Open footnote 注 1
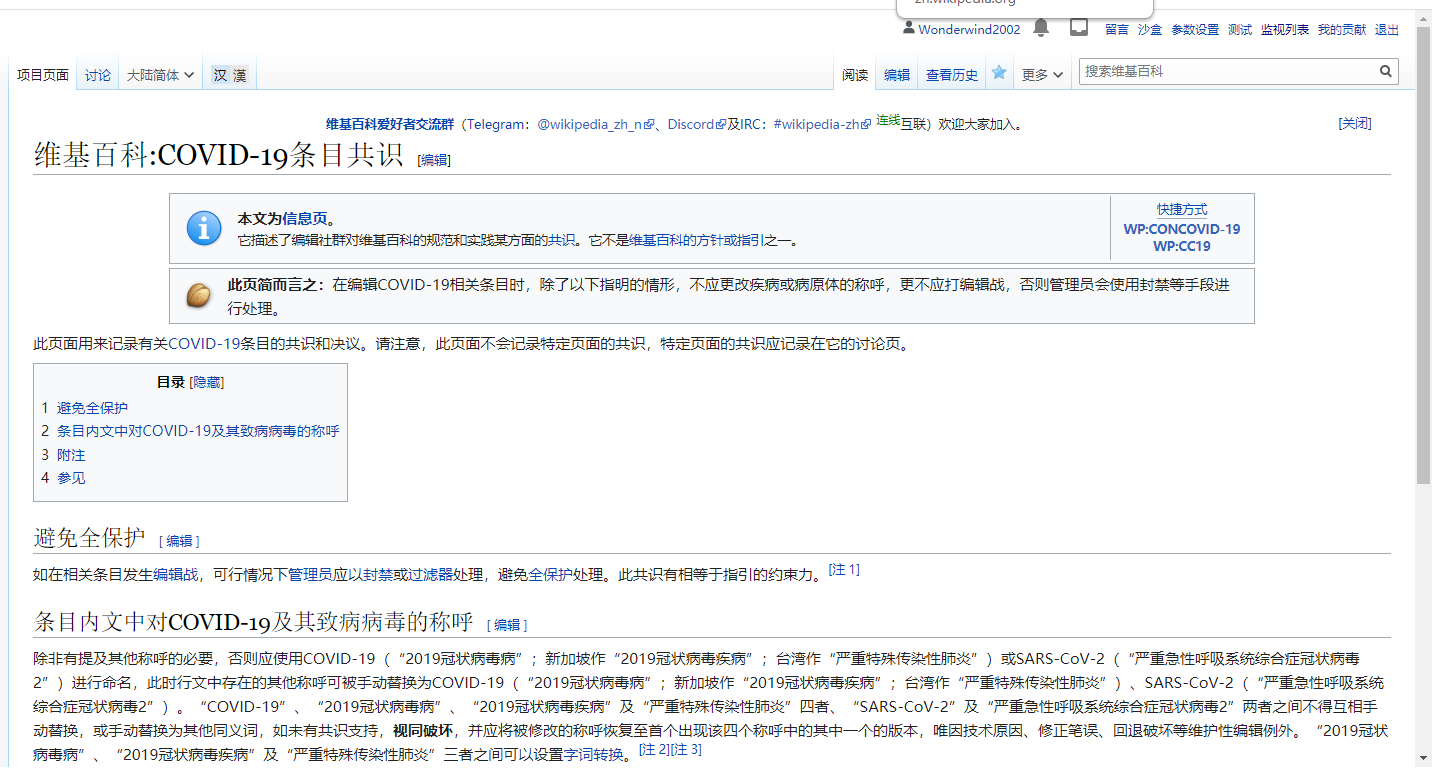Screen dimensions: 1432x768 tap(844, 570)
